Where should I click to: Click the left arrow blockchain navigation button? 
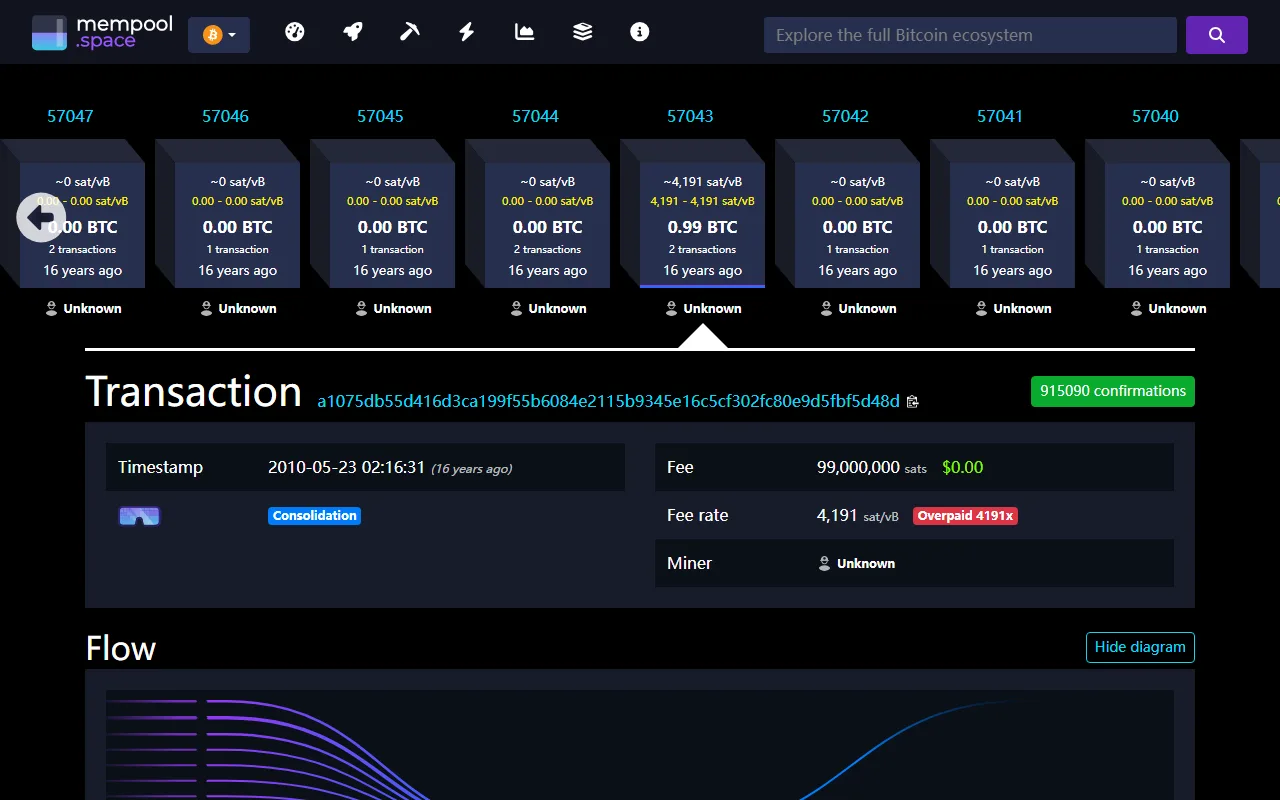click(x=41, y=217)
